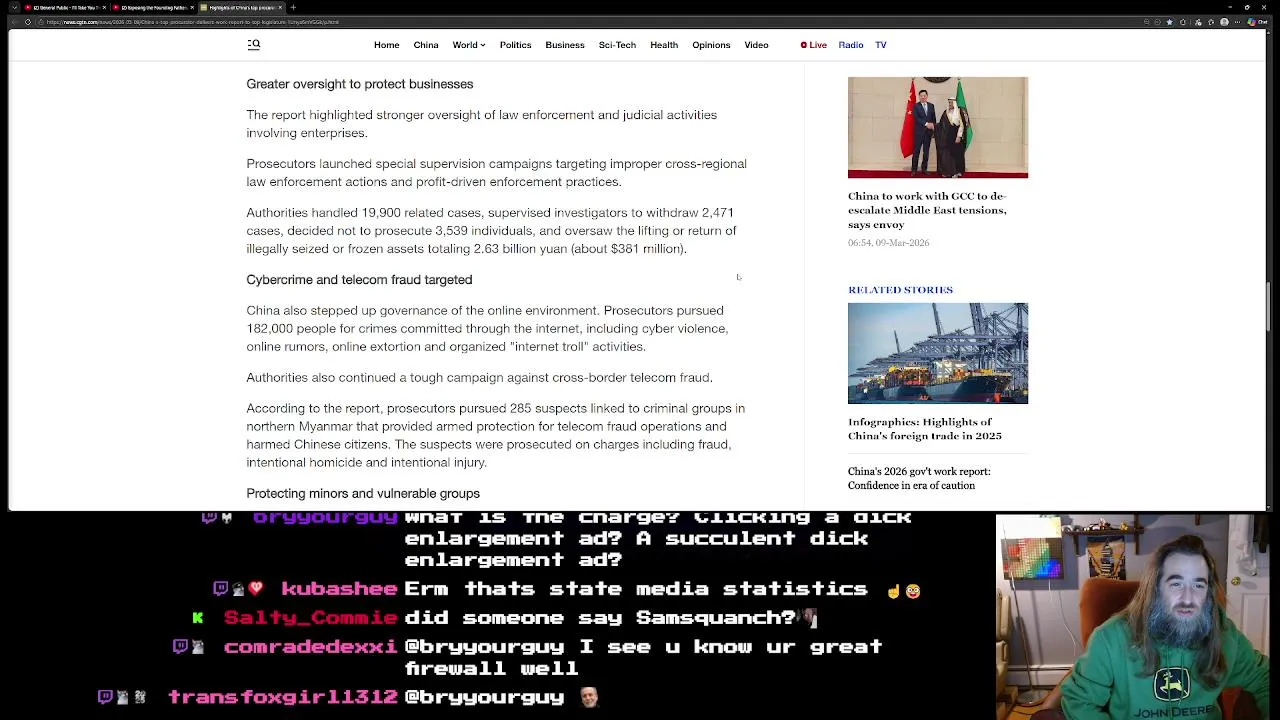
Task: Open the site menu and search icon
Action: point(254,44)
